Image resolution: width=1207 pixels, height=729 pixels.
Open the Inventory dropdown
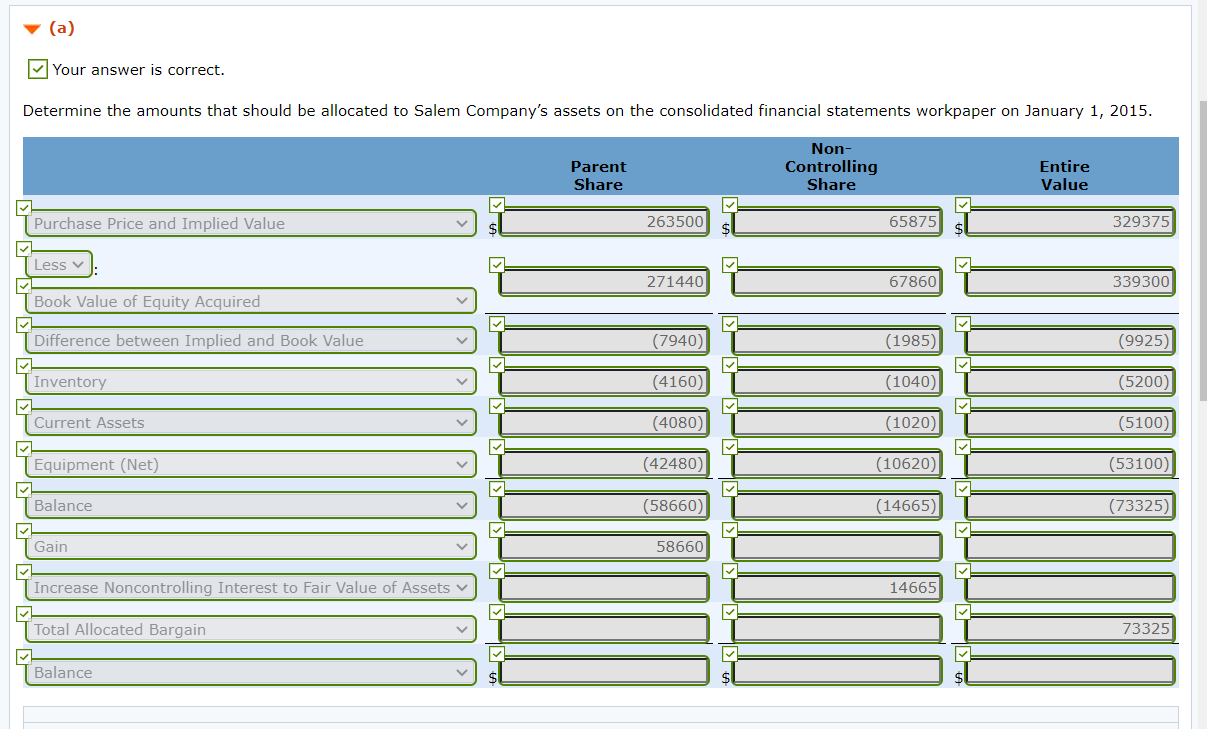(252, 381)
